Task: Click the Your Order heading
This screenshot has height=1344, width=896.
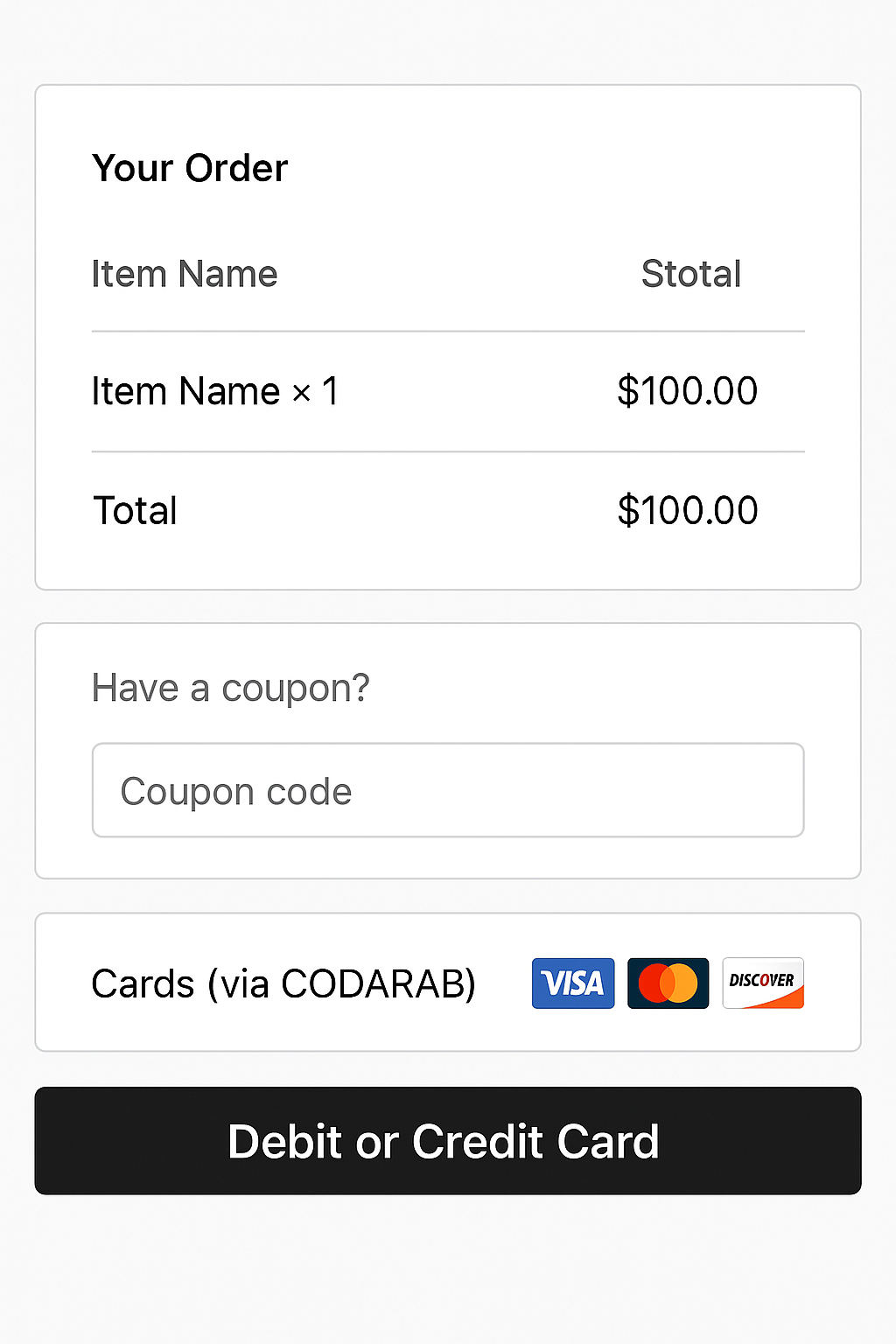Action: coord(190,167)
